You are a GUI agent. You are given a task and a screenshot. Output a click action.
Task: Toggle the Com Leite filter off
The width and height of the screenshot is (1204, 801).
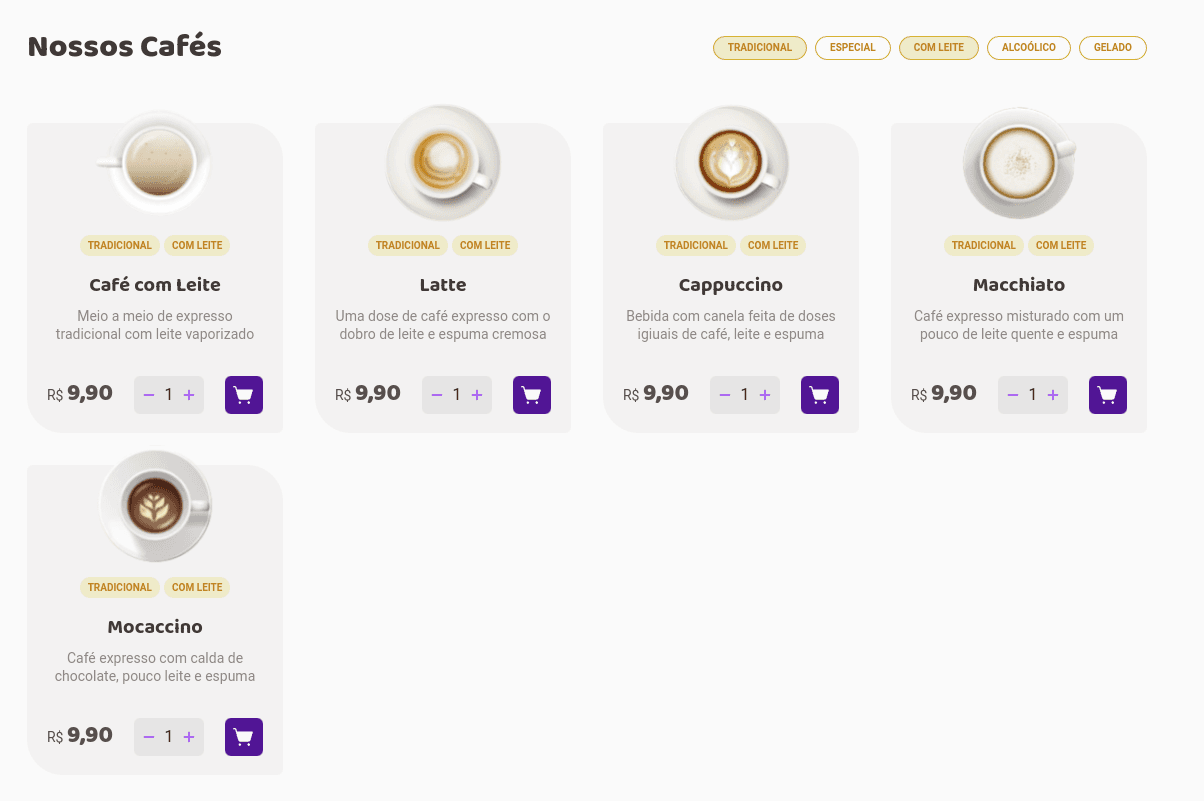[x=939, y=48]
